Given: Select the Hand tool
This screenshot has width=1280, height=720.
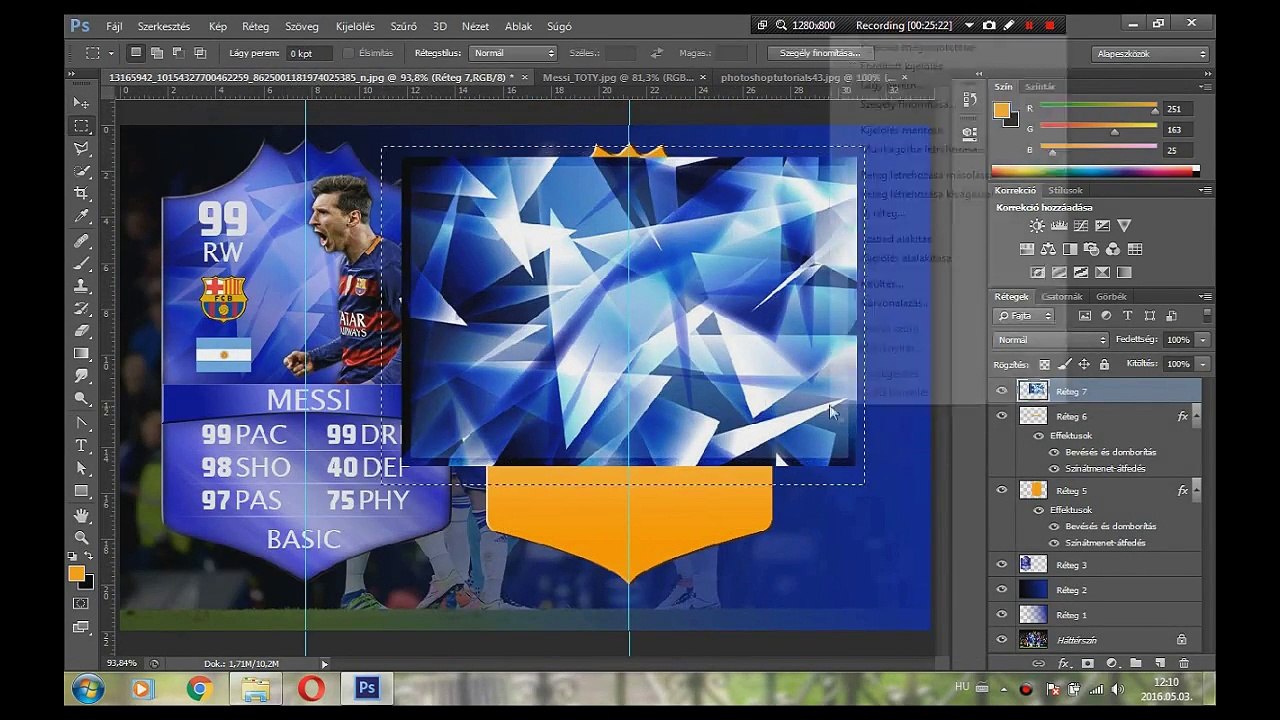Looking at the screenshot, I should pyautogui.click(x=81, y=516).
